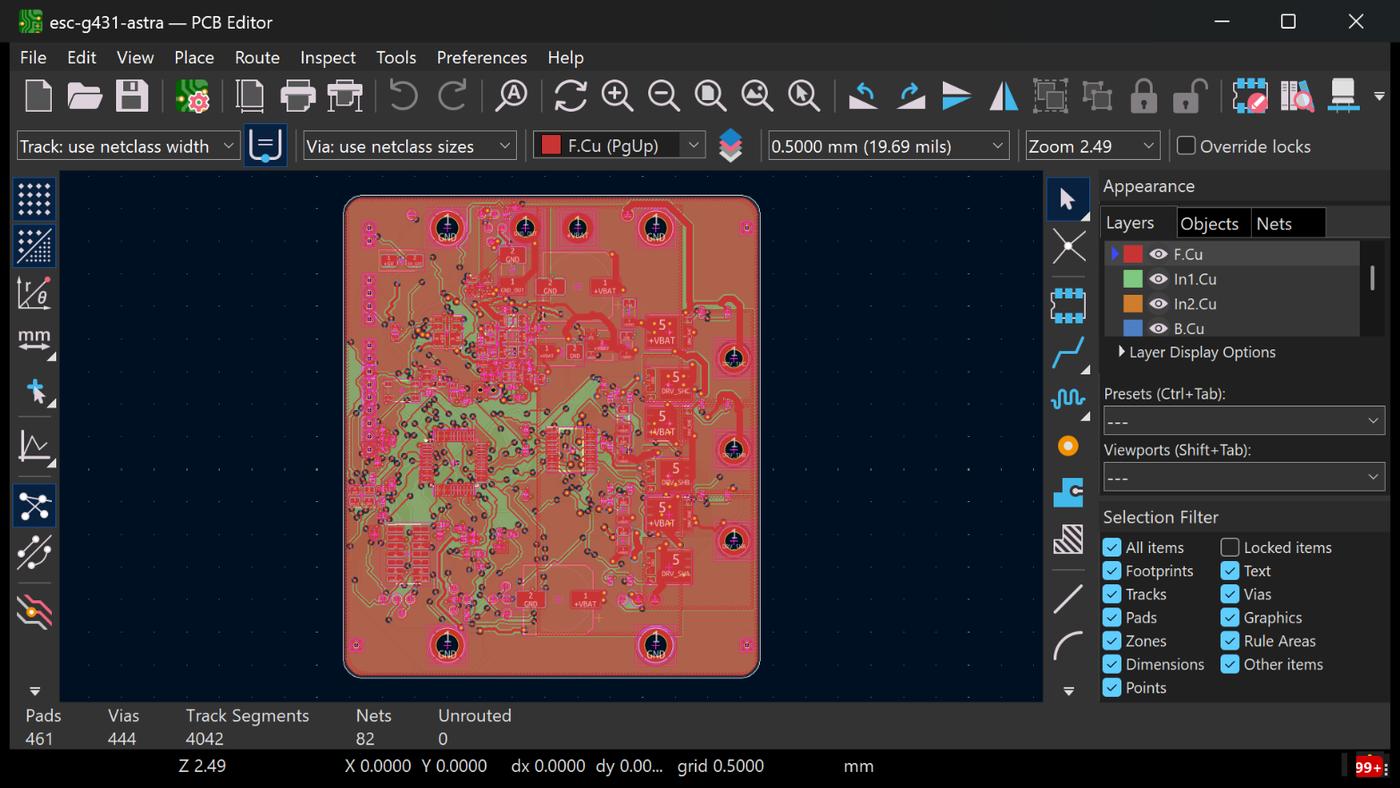Click the Save board icon

(x=132, y=96)
